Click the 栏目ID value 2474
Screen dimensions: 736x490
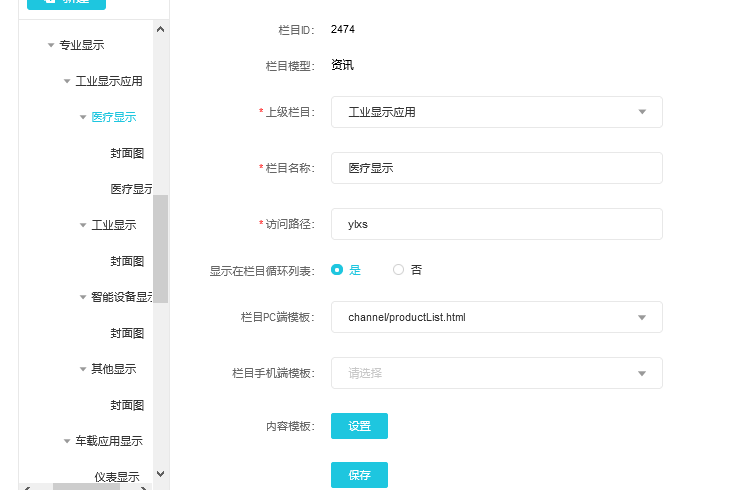(x=343, y=29)
